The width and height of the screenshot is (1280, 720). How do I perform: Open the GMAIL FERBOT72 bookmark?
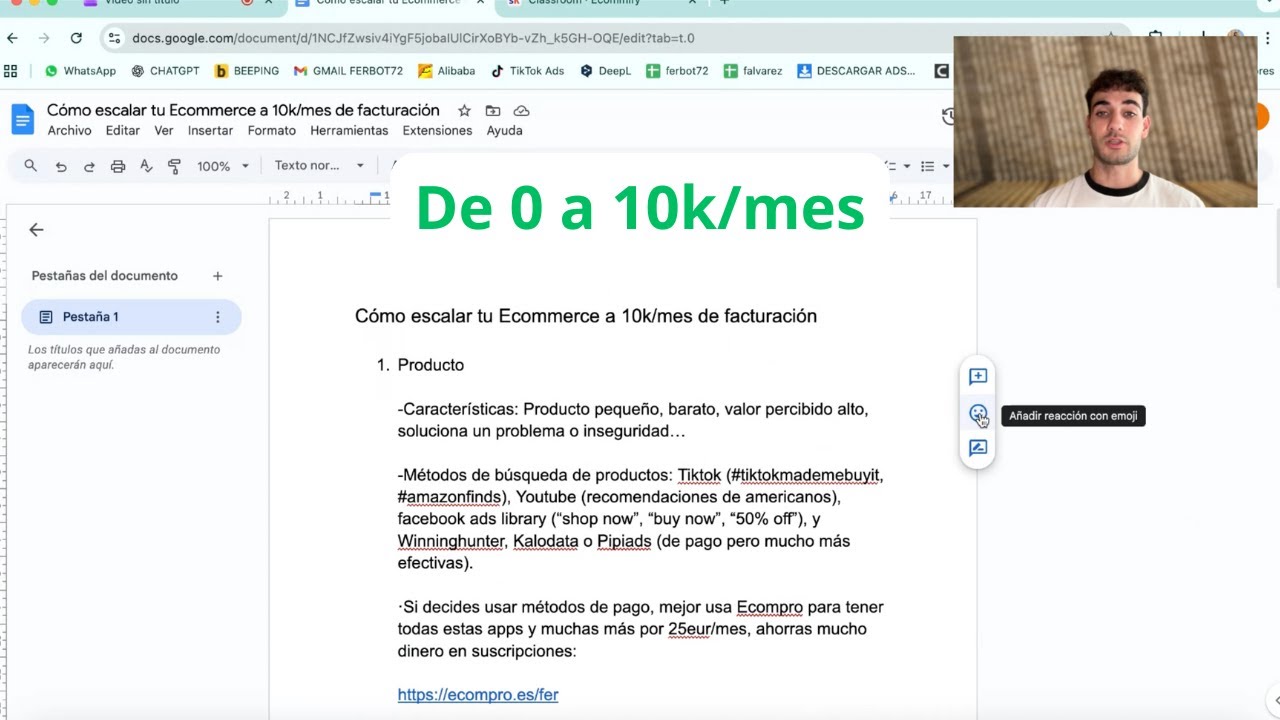pyautogui.click(x=348, y=71)
